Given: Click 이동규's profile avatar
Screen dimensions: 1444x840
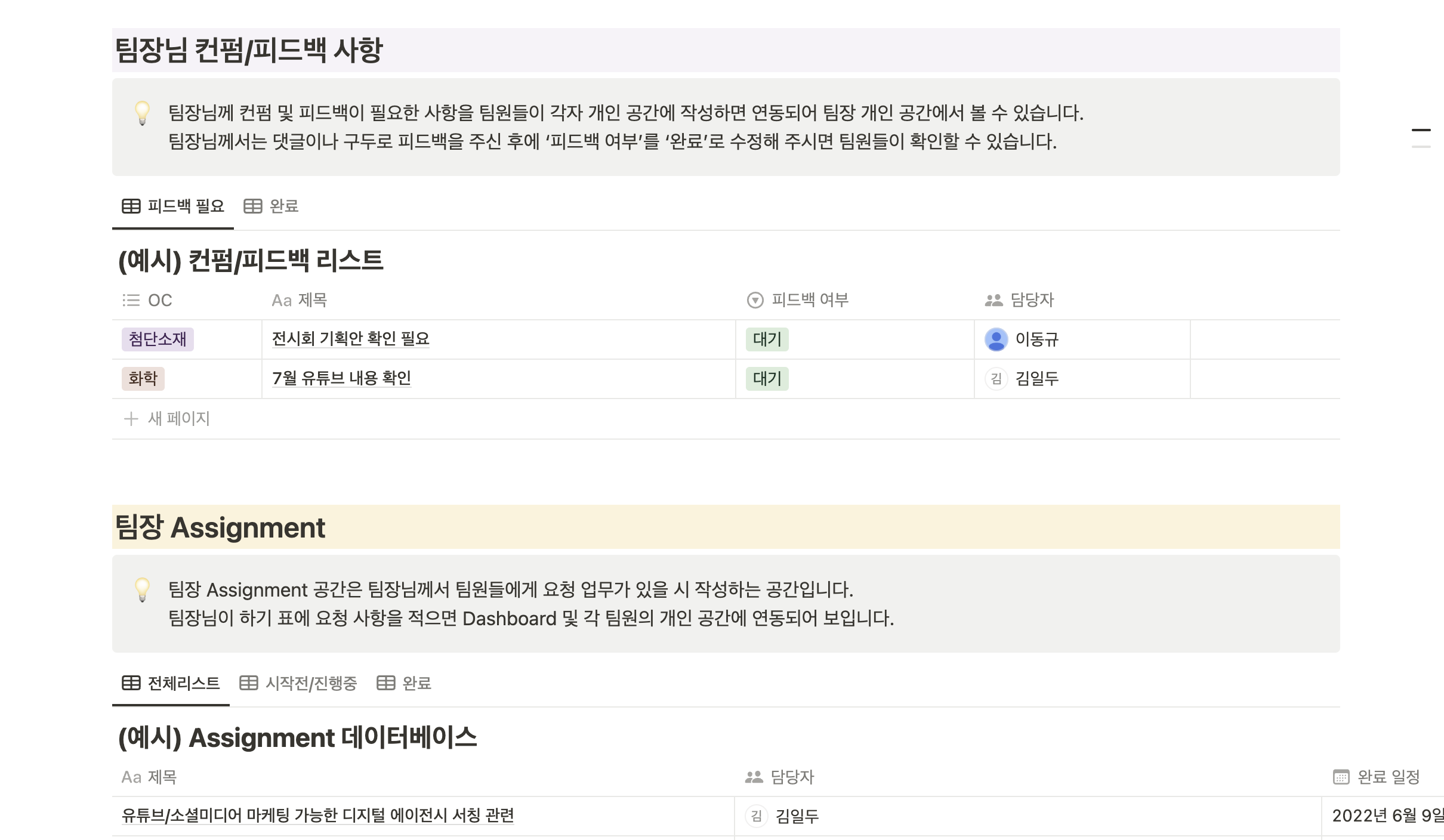Looking at the screenshot, I should coord(995,339).
